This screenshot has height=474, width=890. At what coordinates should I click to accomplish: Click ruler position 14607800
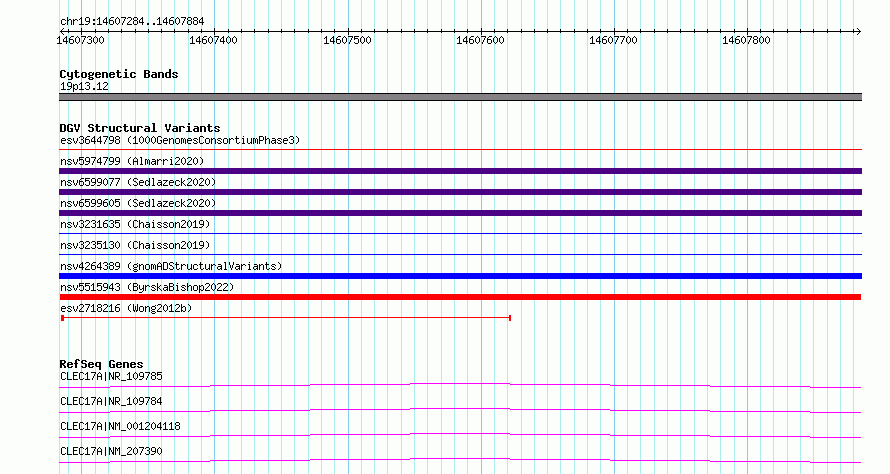pos(746,40)
